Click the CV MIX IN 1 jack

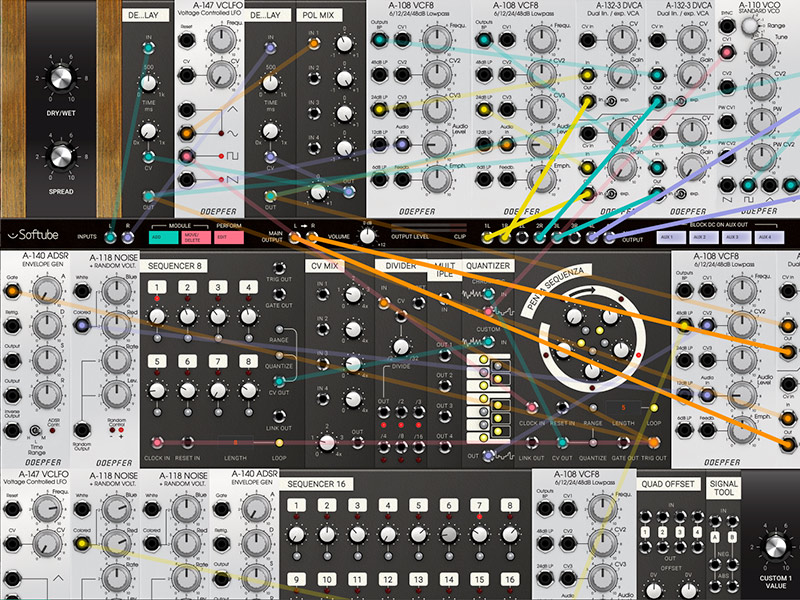322,292
